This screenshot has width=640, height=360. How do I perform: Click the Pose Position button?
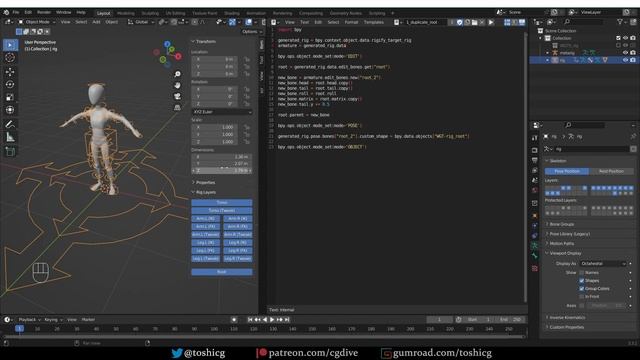[567, 171]
